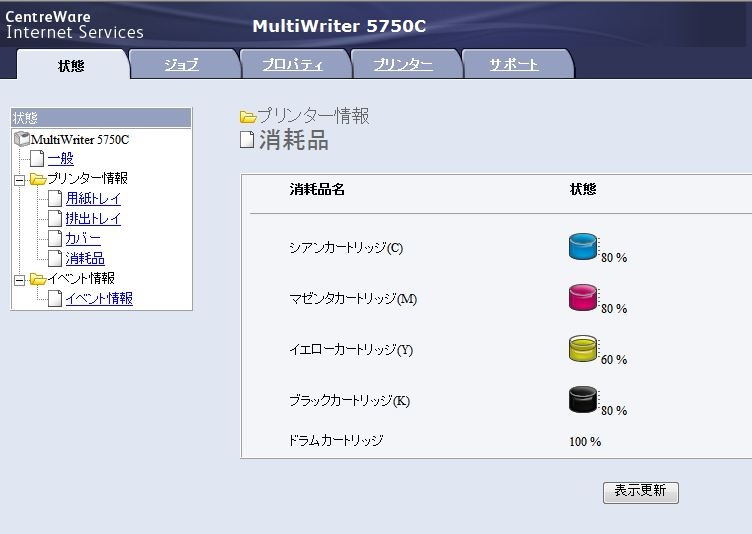Open the 用紙トレイ link
Viewport: 752px width, 534px height.
93,198
